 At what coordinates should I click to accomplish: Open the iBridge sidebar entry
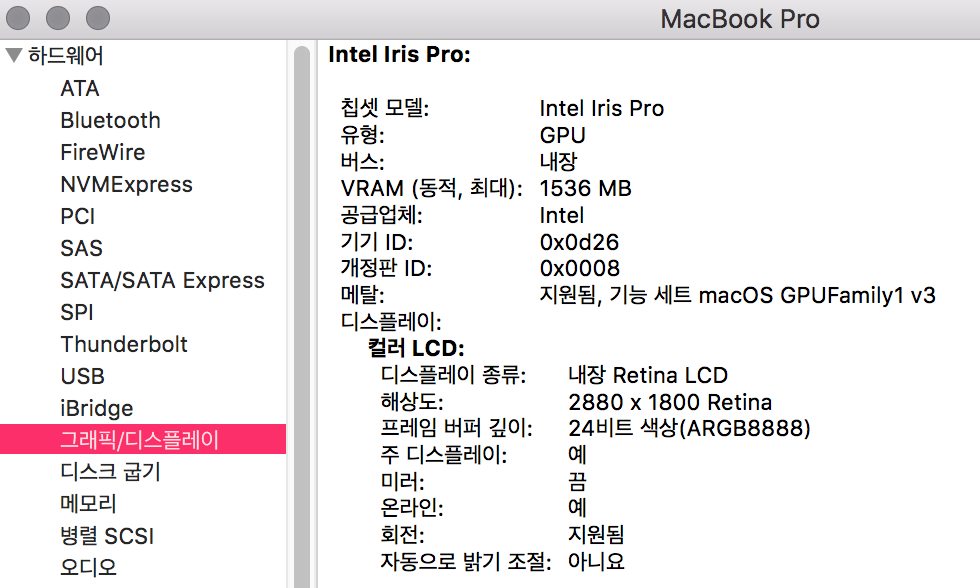pos(96,408)
